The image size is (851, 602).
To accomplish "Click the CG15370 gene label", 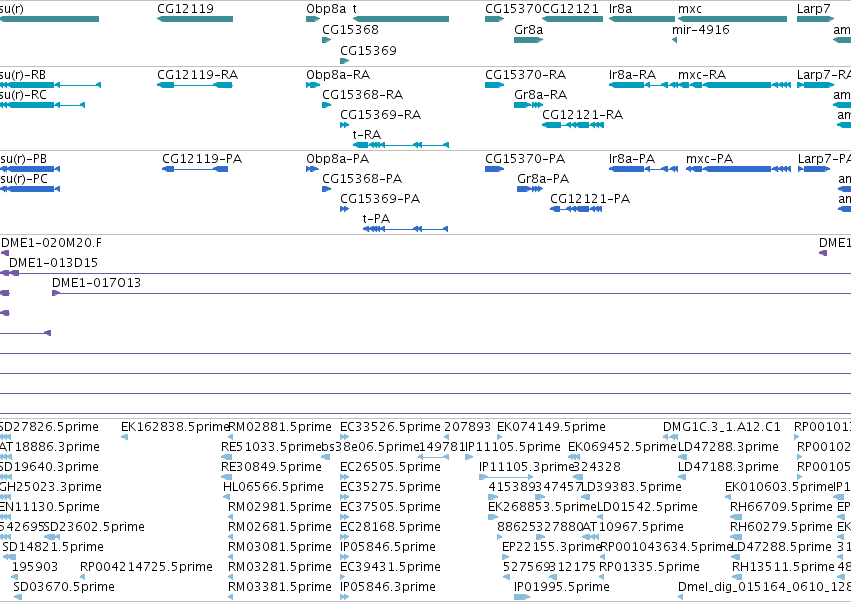I will [513, 9].
